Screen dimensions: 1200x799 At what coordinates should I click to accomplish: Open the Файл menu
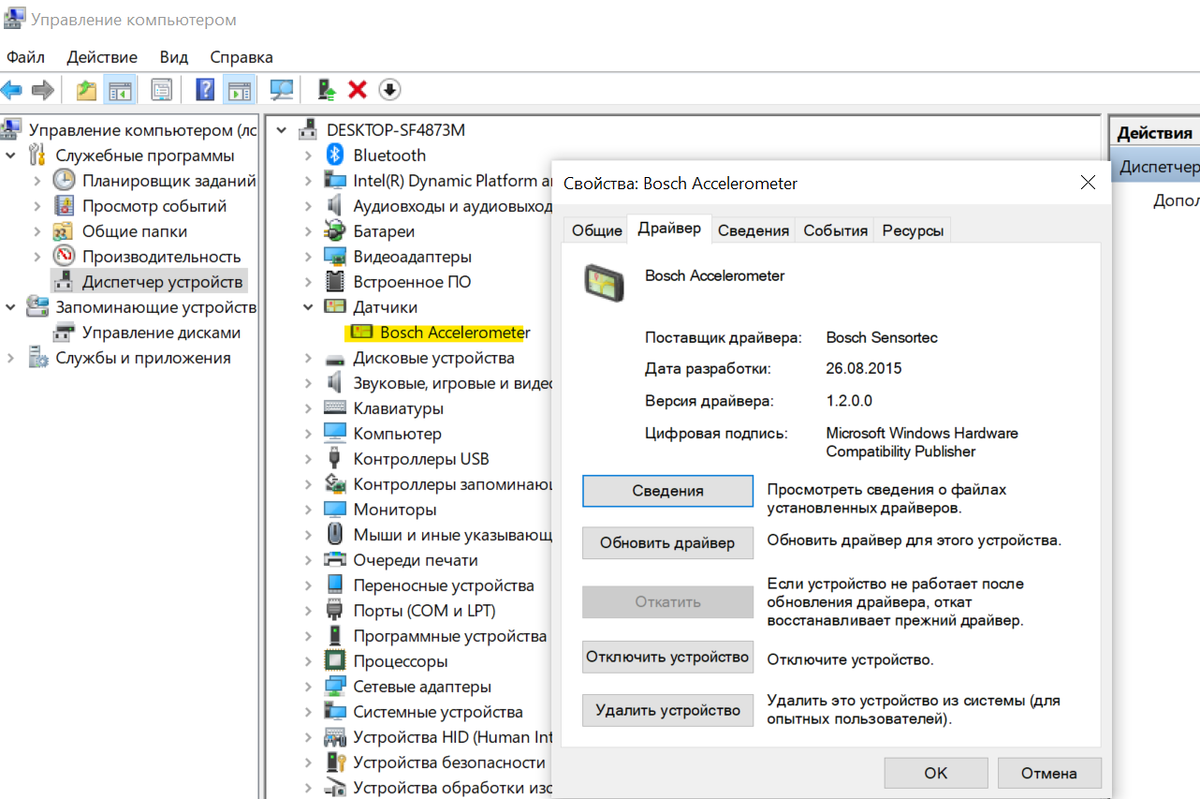click(x=25, y=57)
